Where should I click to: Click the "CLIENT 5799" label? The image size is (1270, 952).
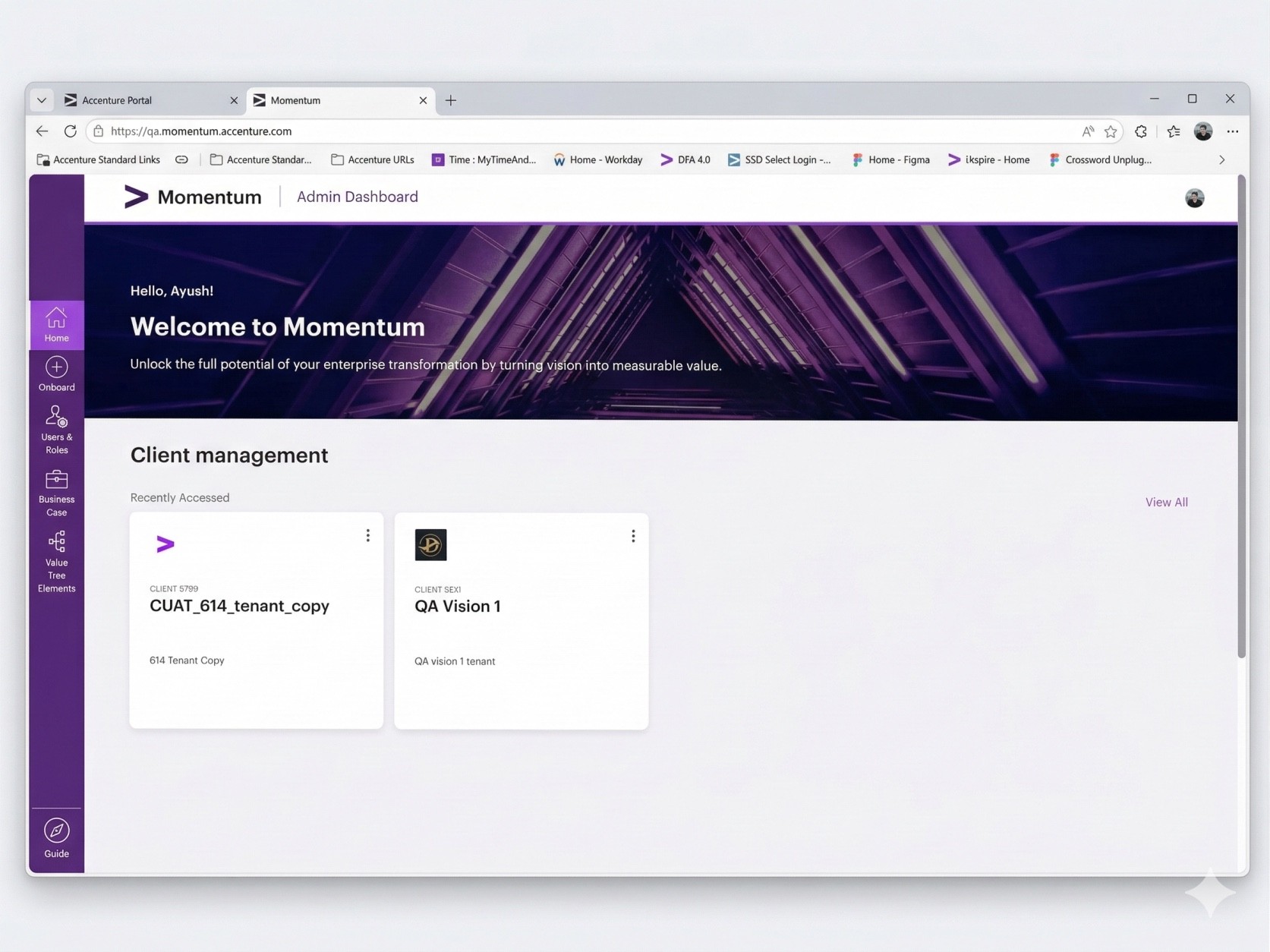[174, 588]
